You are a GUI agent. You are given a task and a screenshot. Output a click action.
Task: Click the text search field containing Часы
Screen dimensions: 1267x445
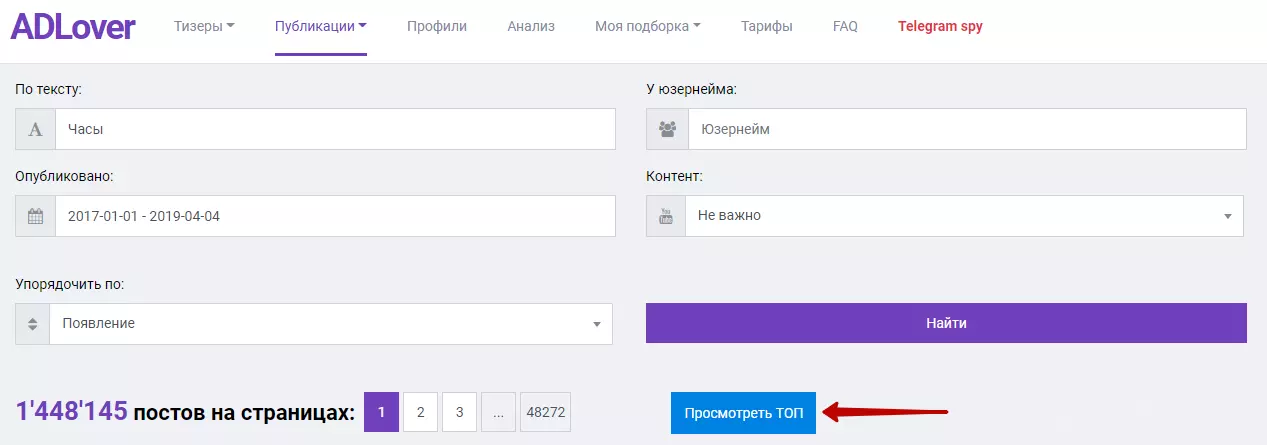(335, 129)
